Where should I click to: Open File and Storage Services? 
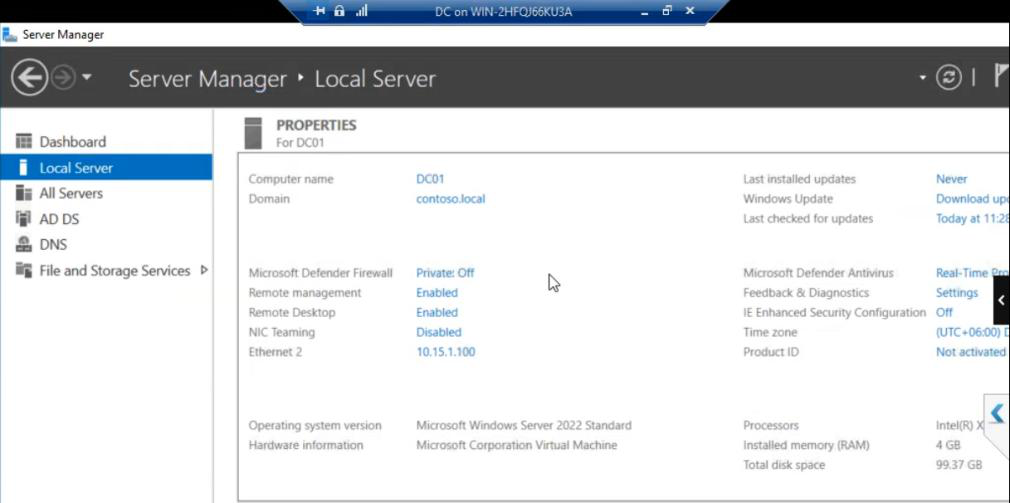(x=115, y=270)
